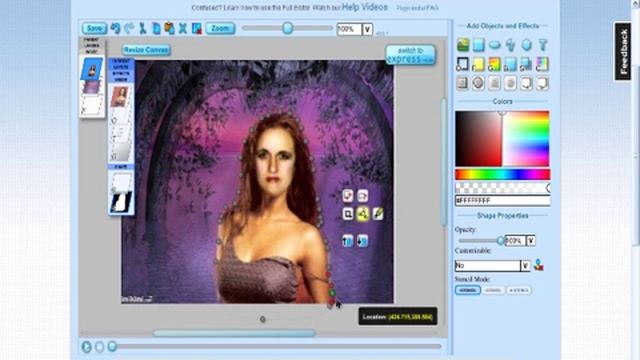Select the gray gradient layer thumbnail
Image resolution: width=640 pixels, height=360 pixels.
point(121,150)
